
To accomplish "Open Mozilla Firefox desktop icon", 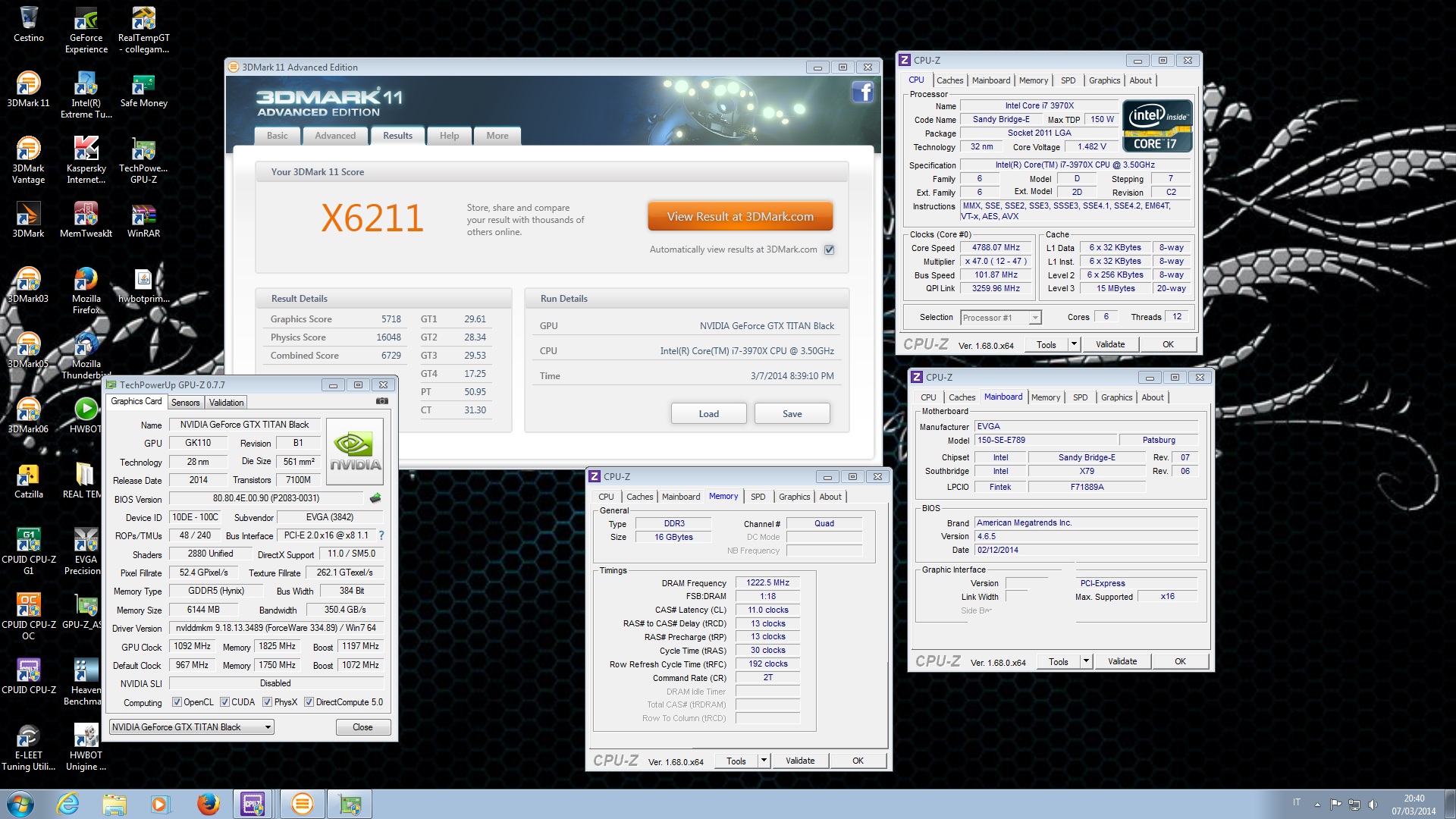I will point(86,290).
